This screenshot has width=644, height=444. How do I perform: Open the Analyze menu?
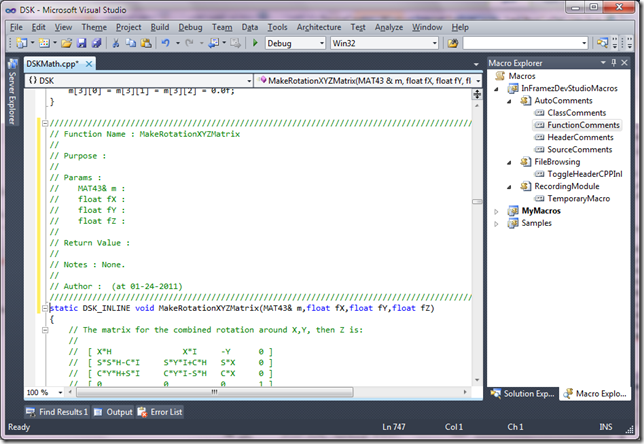(389, 27)
